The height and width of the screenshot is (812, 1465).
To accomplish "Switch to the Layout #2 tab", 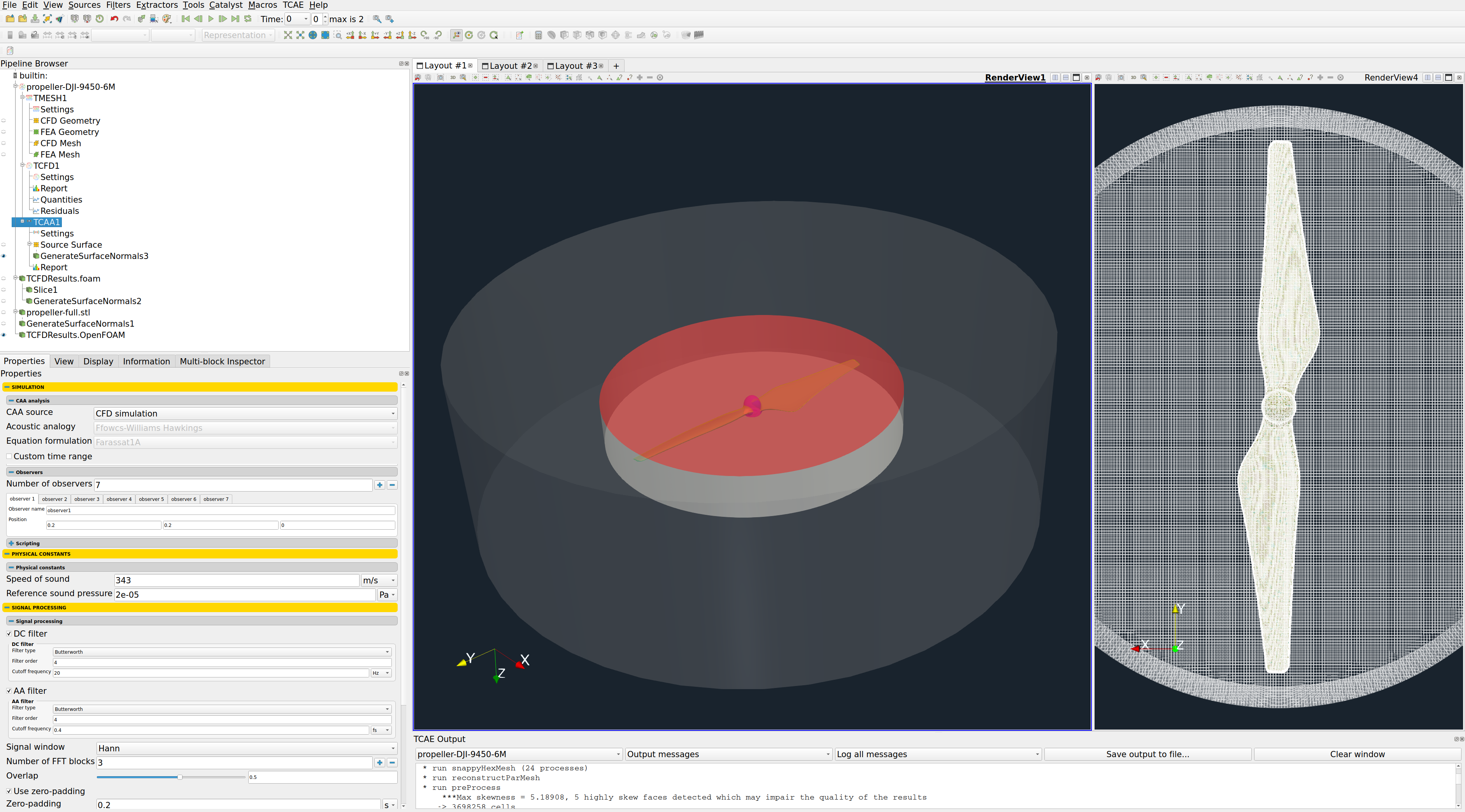I will click(510, 66).
